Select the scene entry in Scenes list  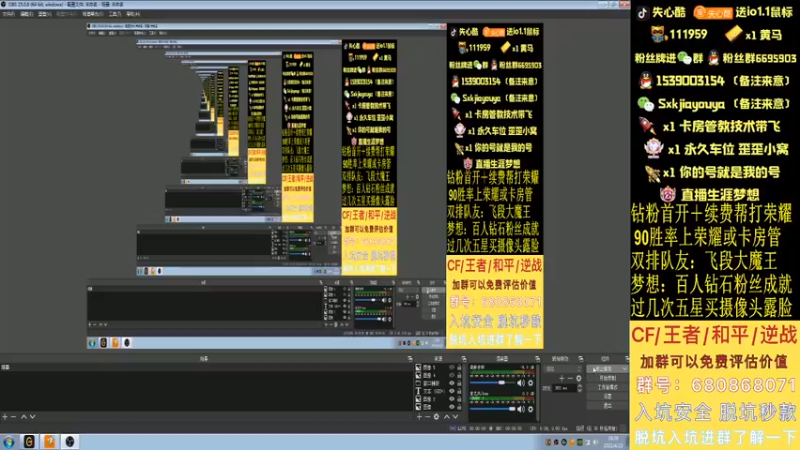pos(204,367)
